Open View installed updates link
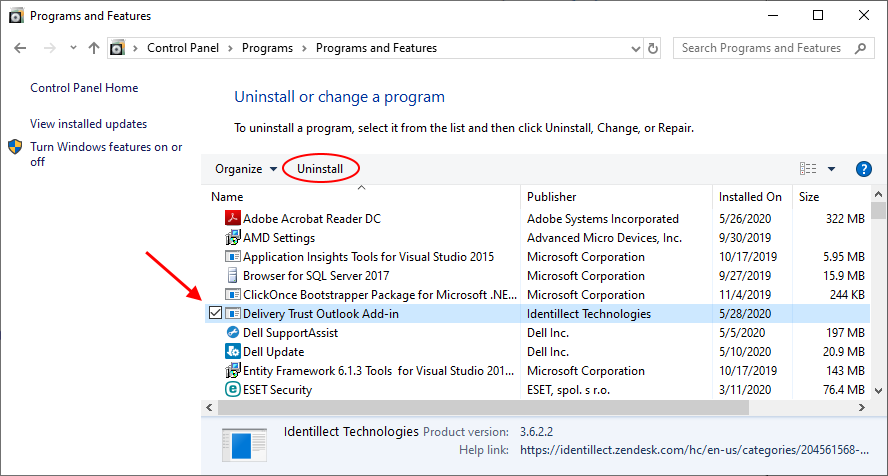Screen dimensions: 888x476 coord(88,123)
